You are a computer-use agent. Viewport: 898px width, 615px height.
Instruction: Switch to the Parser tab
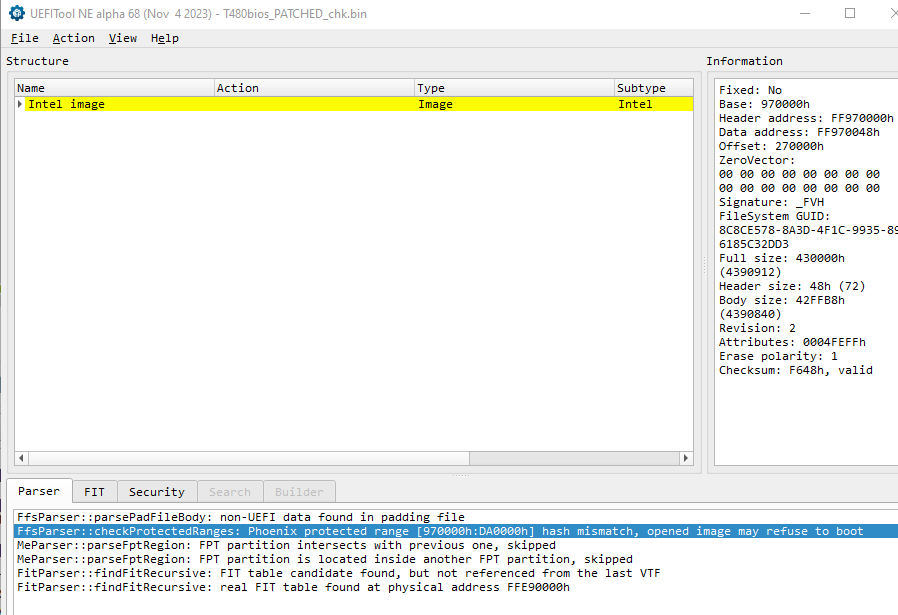pyautogui.click(x=39, y=491)
